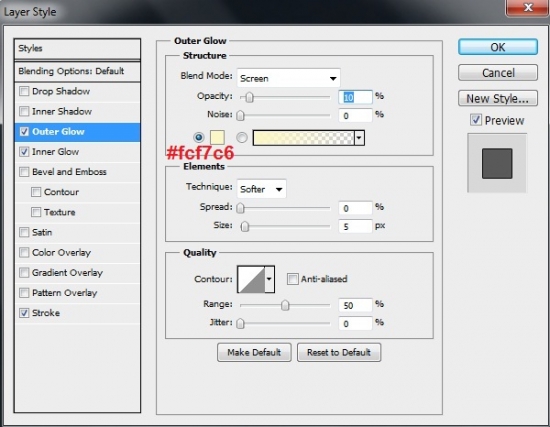Click the Size value input field

[x=355, y=227]
